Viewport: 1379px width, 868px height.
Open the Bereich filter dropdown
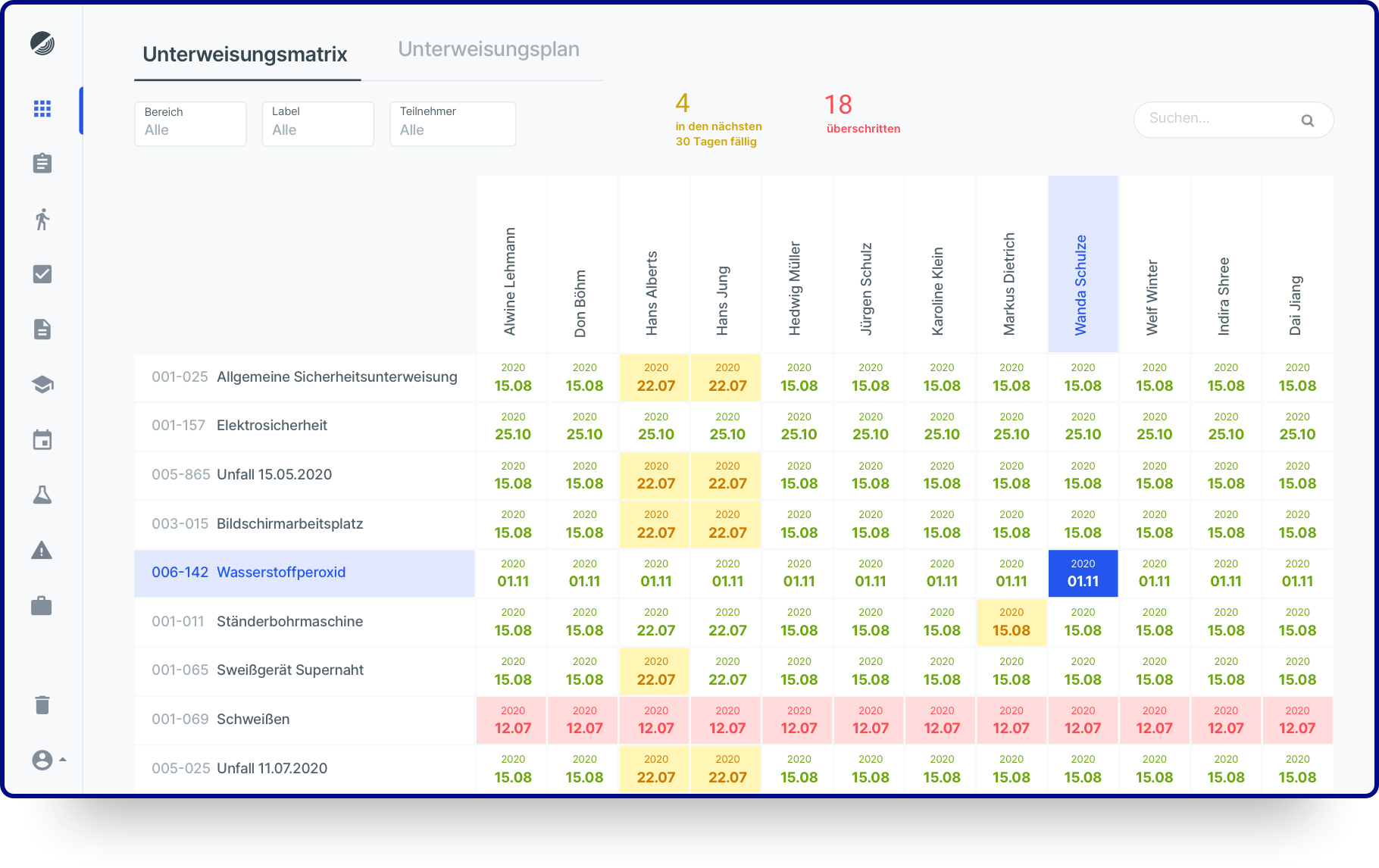point(190,123)
